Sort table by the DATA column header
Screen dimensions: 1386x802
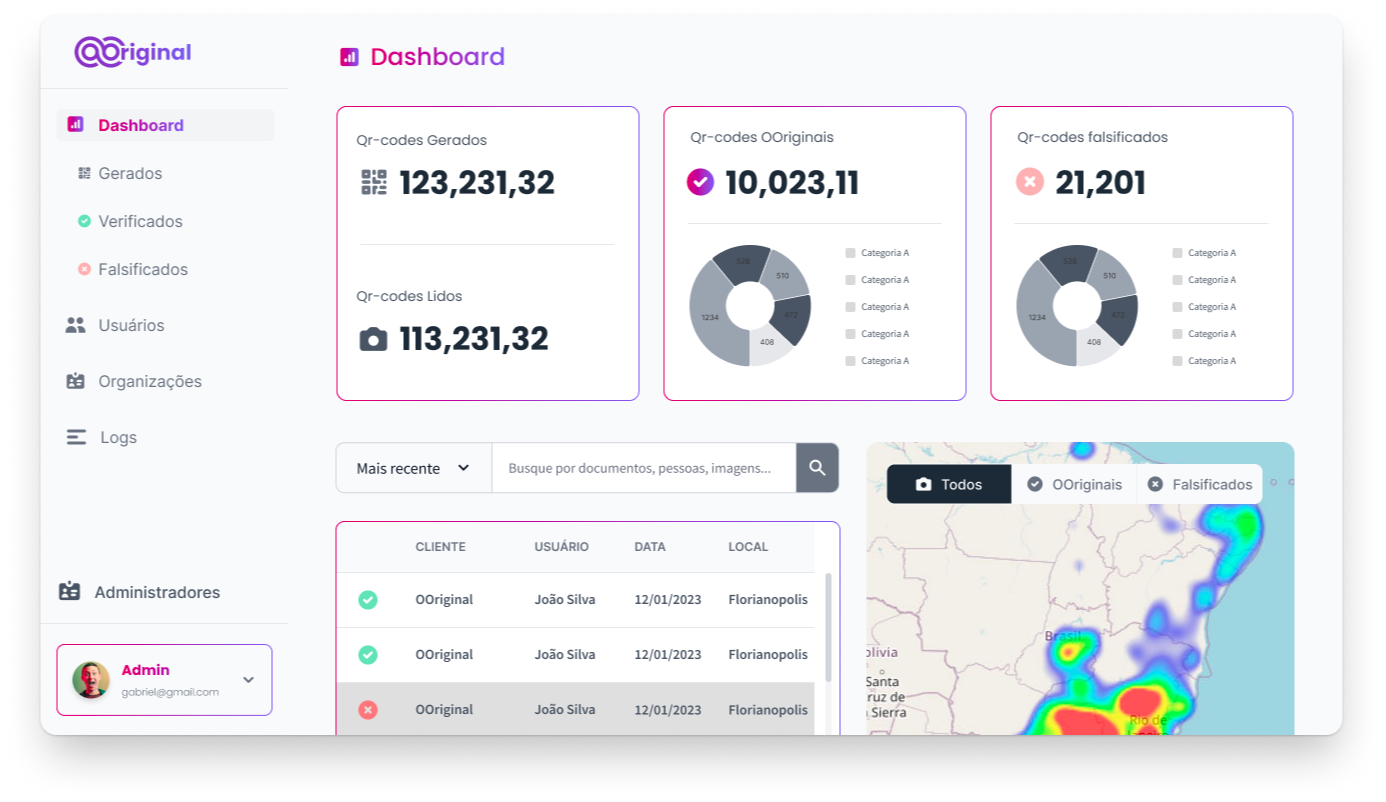coord(650,547)
